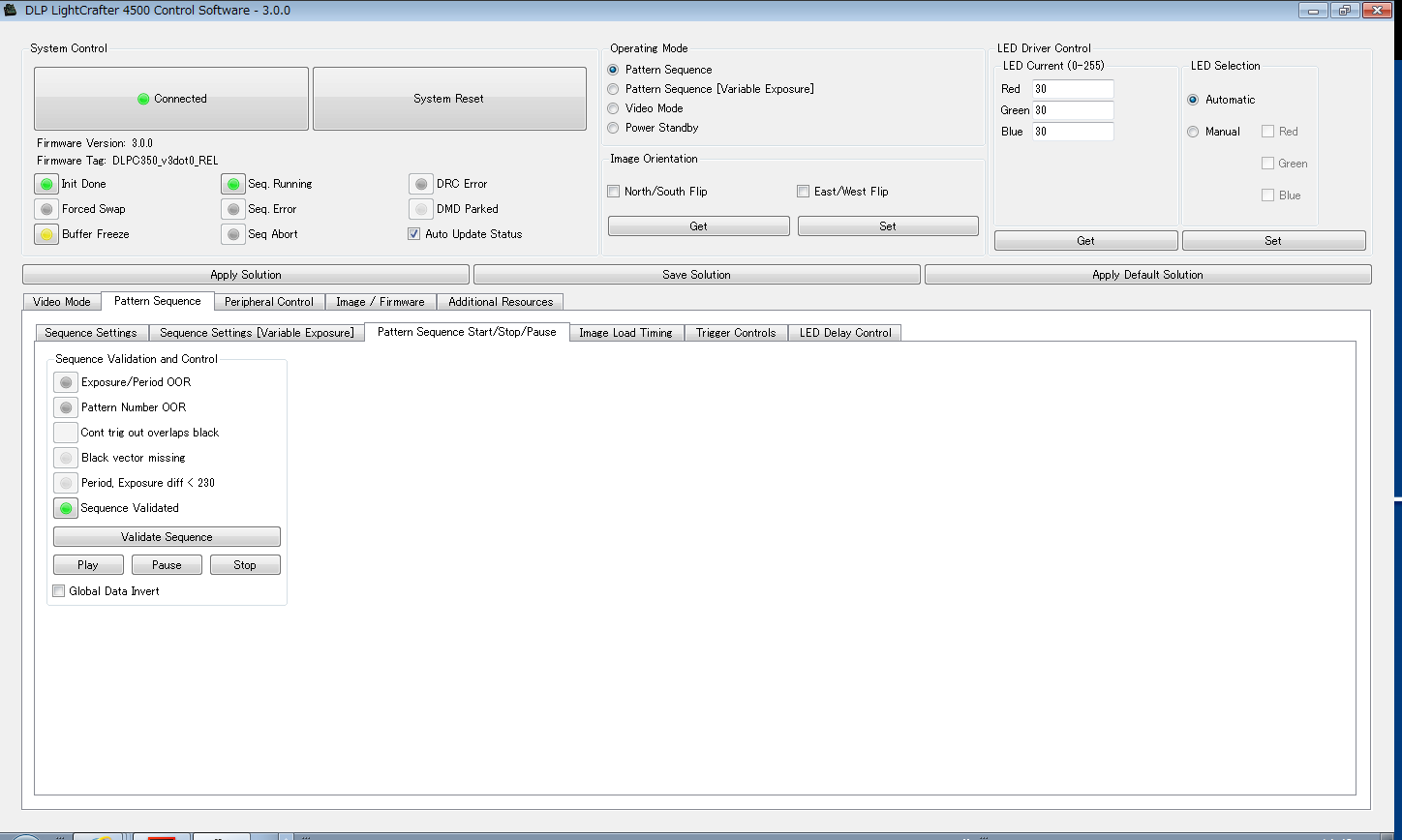
Task: Click Get under Image Orientation
Action: 699,226
